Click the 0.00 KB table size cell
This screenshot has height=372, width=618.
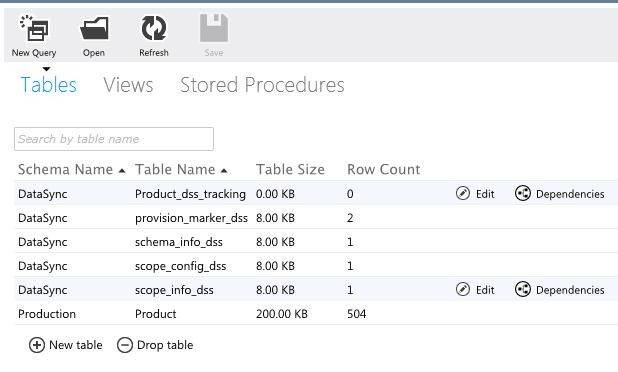(x=275, y=194)
